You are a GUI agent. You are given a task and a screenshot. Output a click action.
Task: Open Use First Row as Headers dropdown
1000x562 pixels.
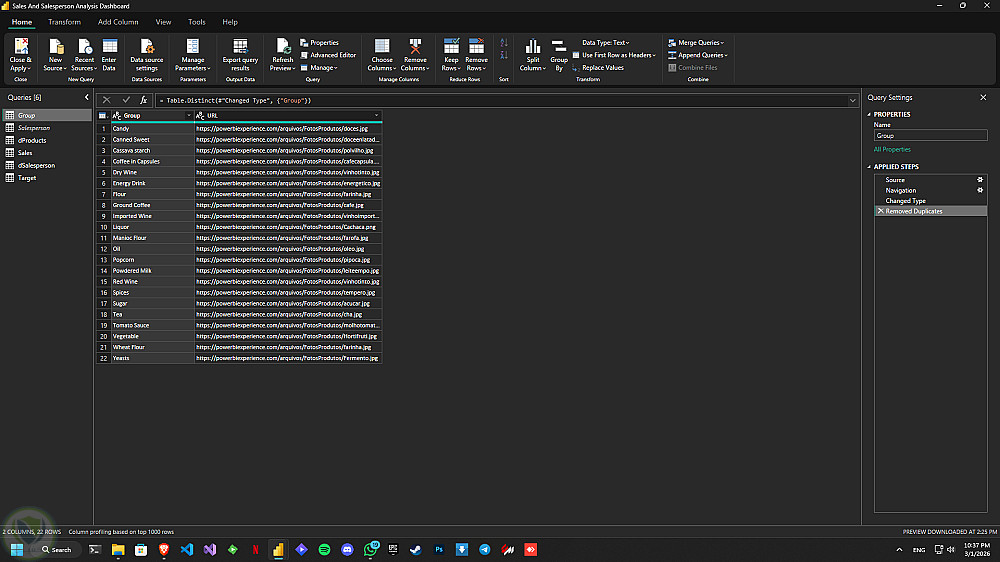coord(614,55)
